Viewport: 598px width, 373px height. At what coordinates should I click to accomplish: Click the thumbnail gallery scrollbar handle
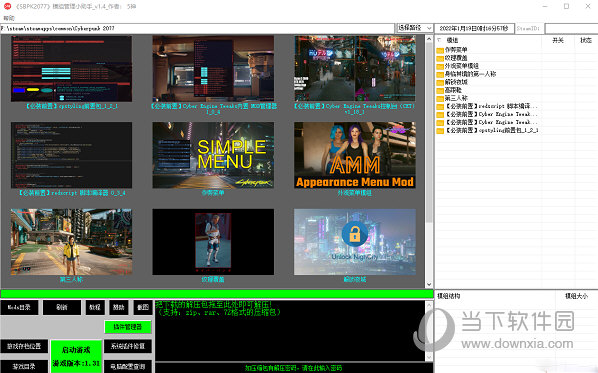point(429,132)
